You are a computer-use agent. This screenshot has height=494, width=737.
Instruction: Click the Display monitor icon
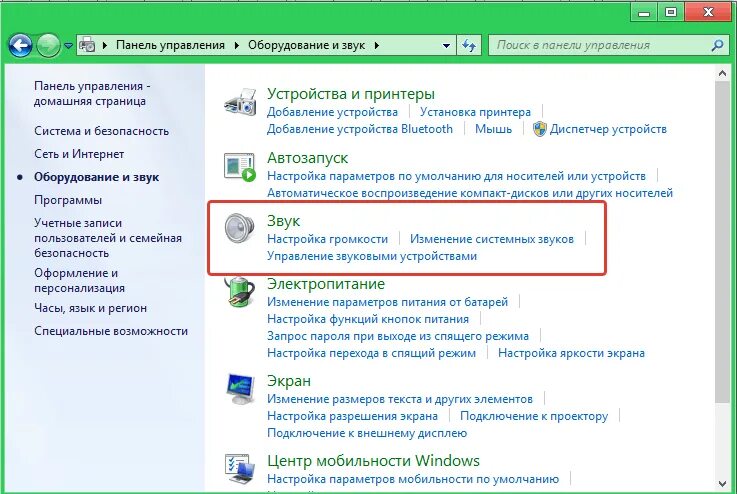pos(240,389)
